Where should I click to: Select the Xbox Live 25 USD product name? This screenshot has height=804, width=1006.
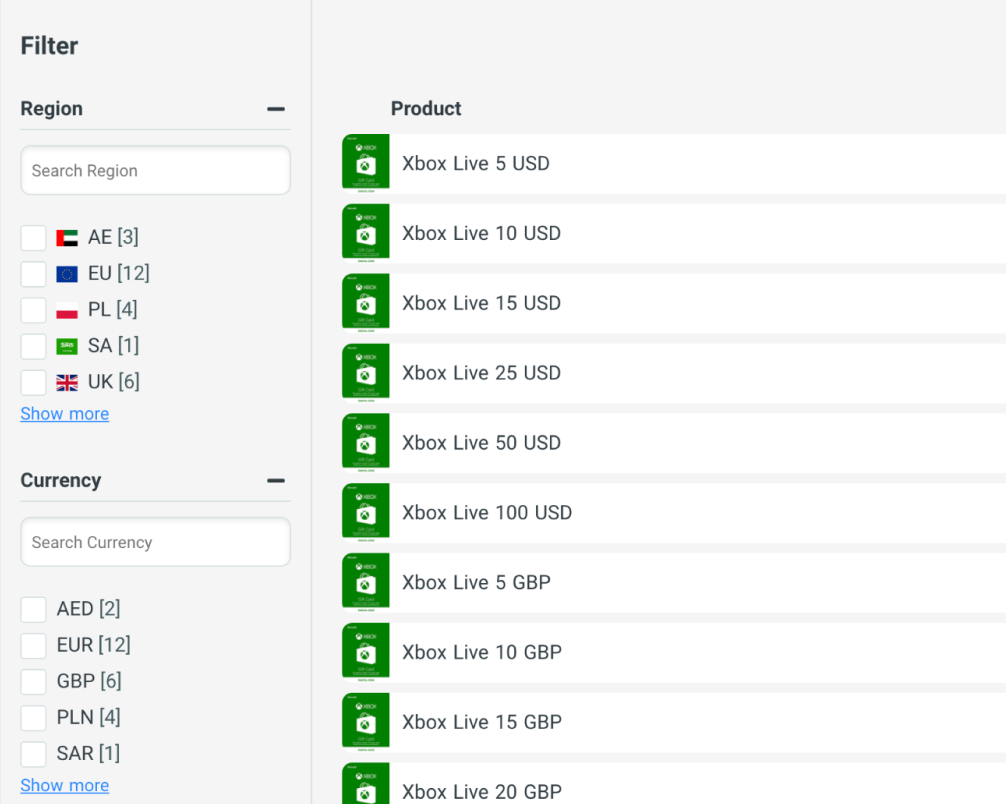(x=482, y=373)
